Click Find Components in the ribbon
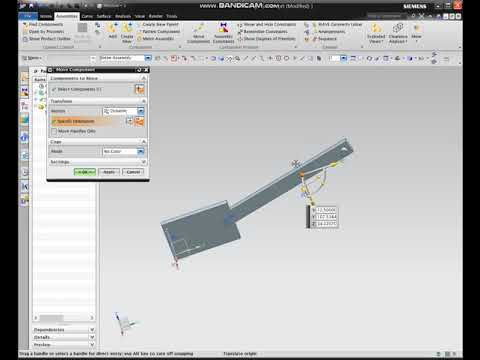 [x=43, y=24]
